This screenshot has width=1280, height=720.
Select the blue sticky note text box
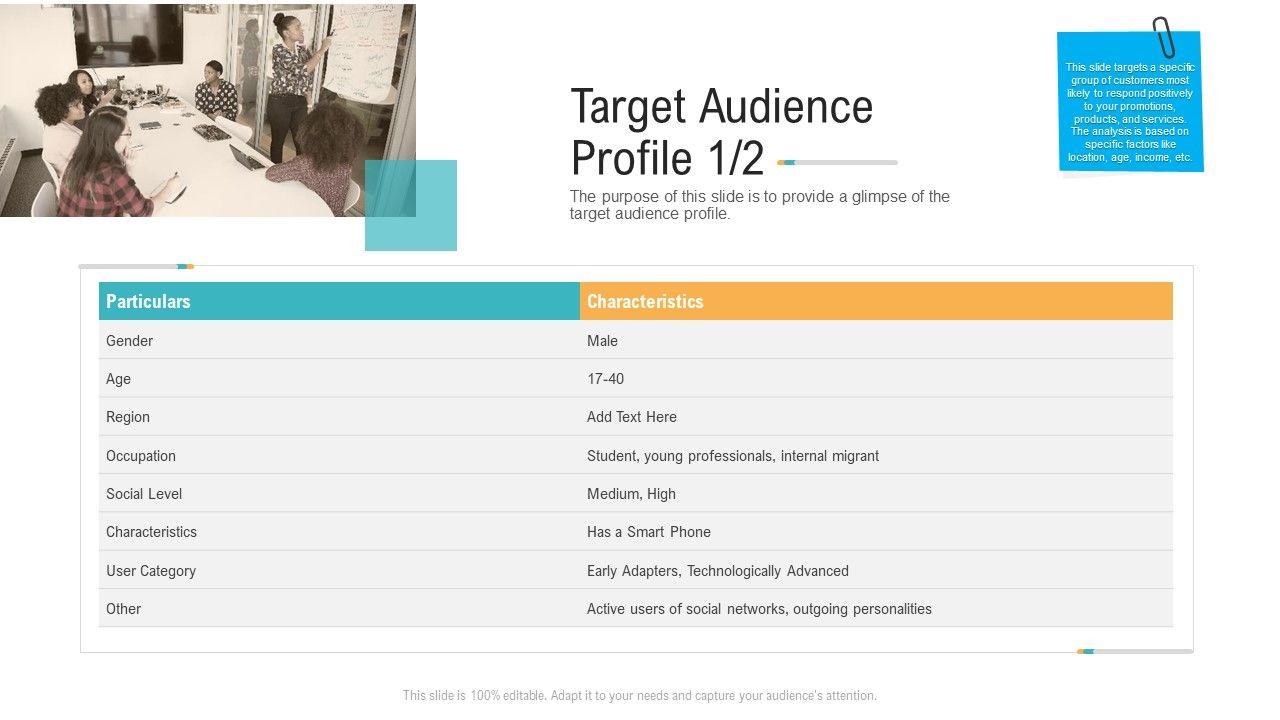click(1130, 112)
